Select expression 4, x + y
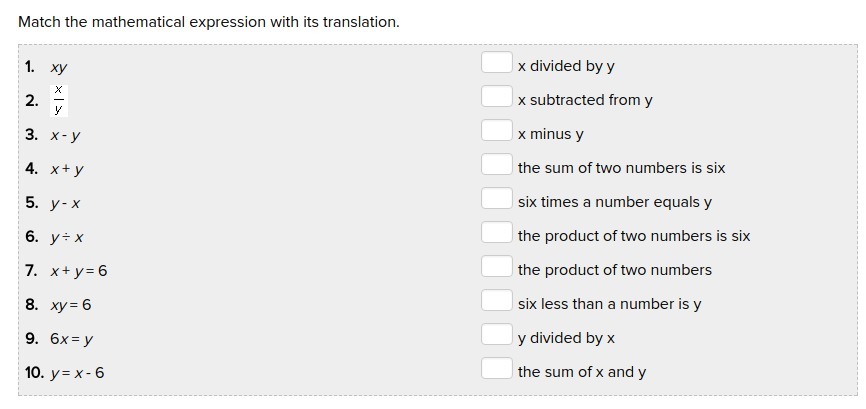 coord(67,169)
